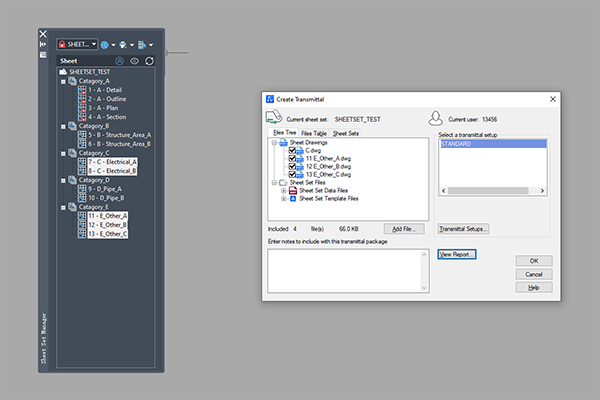Switch to the Files Tree tab
Screen dimensions: 600x400
click(284, 132)
